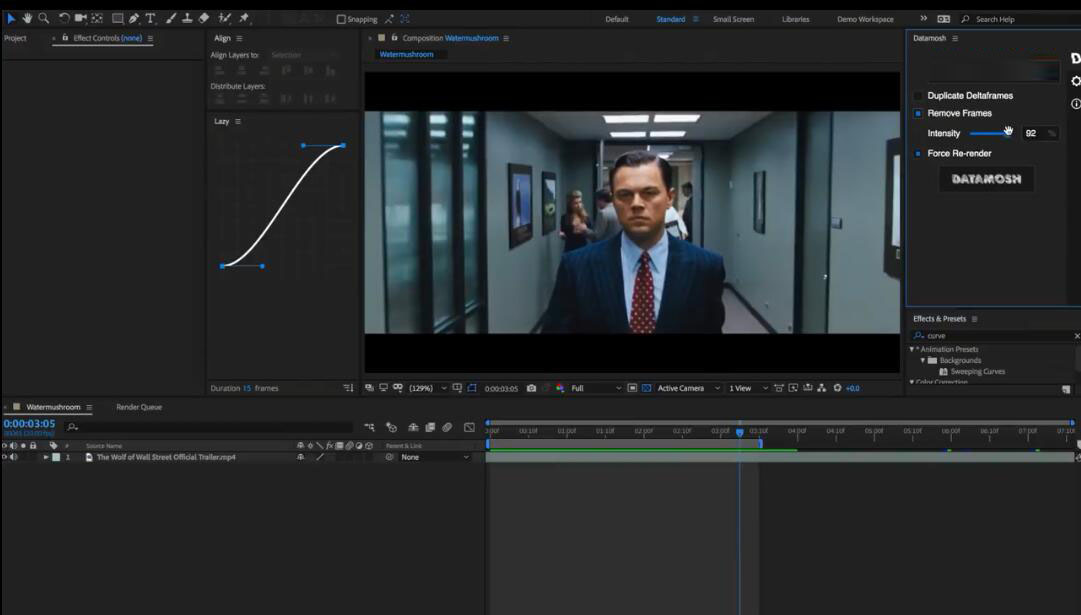Click the DATAMOSH button
Viewport: 1081px width, 615px height.
click(x=986, y=179)
